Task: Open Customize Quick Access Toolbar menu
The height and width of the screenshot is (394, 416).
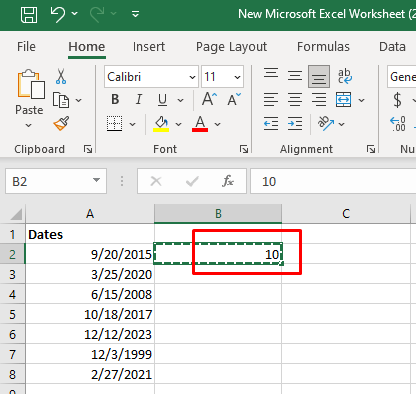Action: tap(135, 14)
